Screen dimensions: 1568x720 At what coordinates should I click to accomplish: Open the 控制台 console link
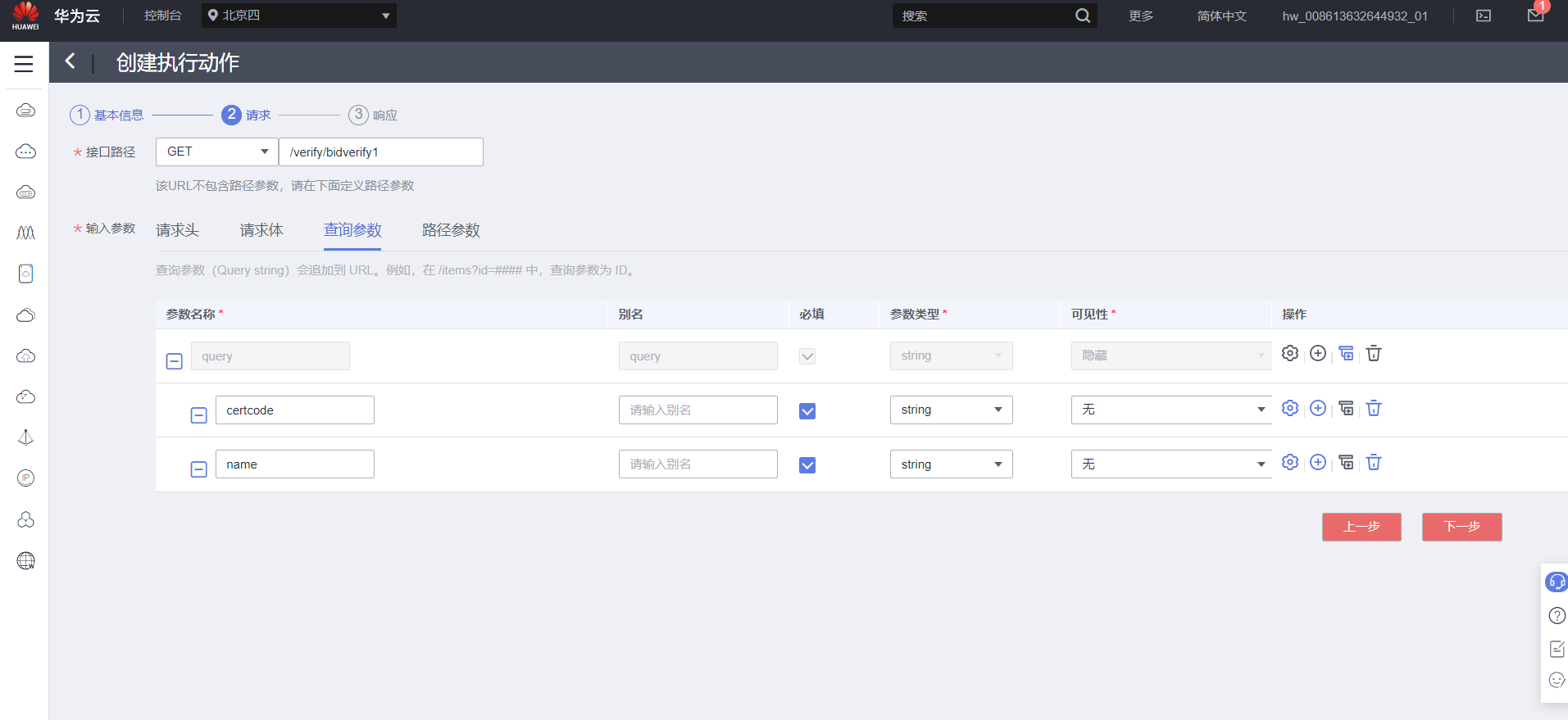[162, 16]
